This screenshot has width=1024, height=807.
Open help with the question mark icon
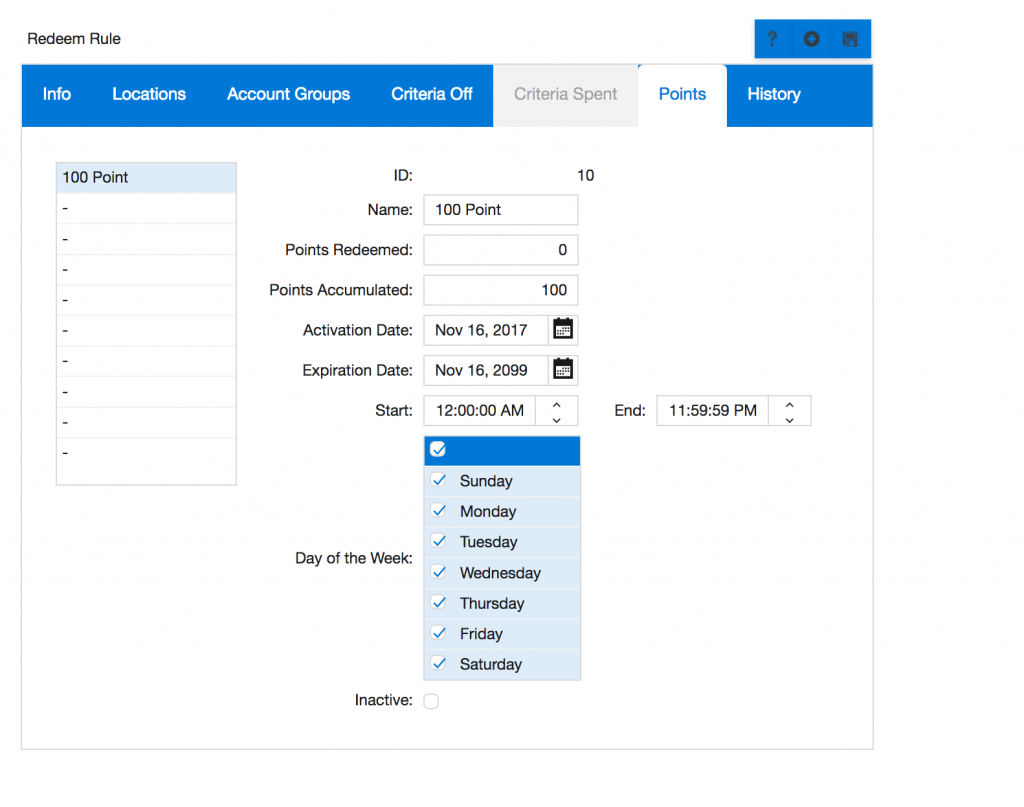point(773,39)
